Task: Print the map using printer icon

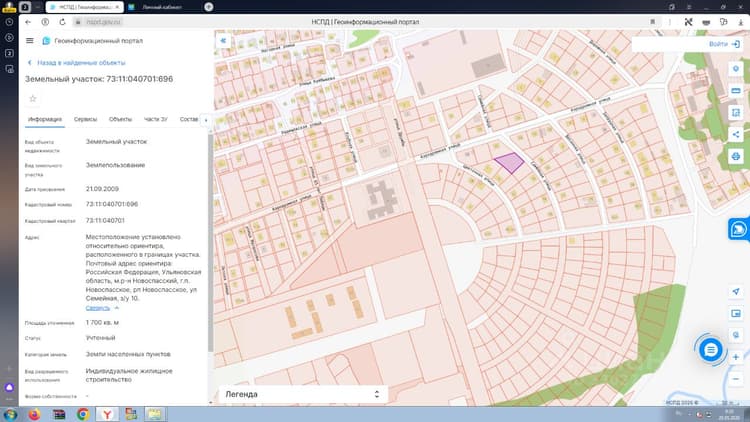Action: click(736, 156)
